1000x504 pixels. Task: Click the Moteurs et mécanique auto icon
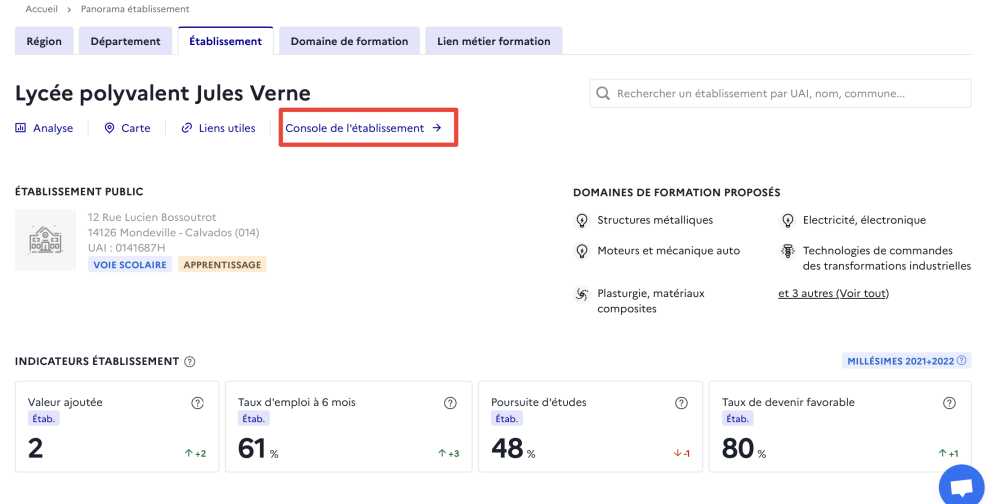tap(582, 251)
